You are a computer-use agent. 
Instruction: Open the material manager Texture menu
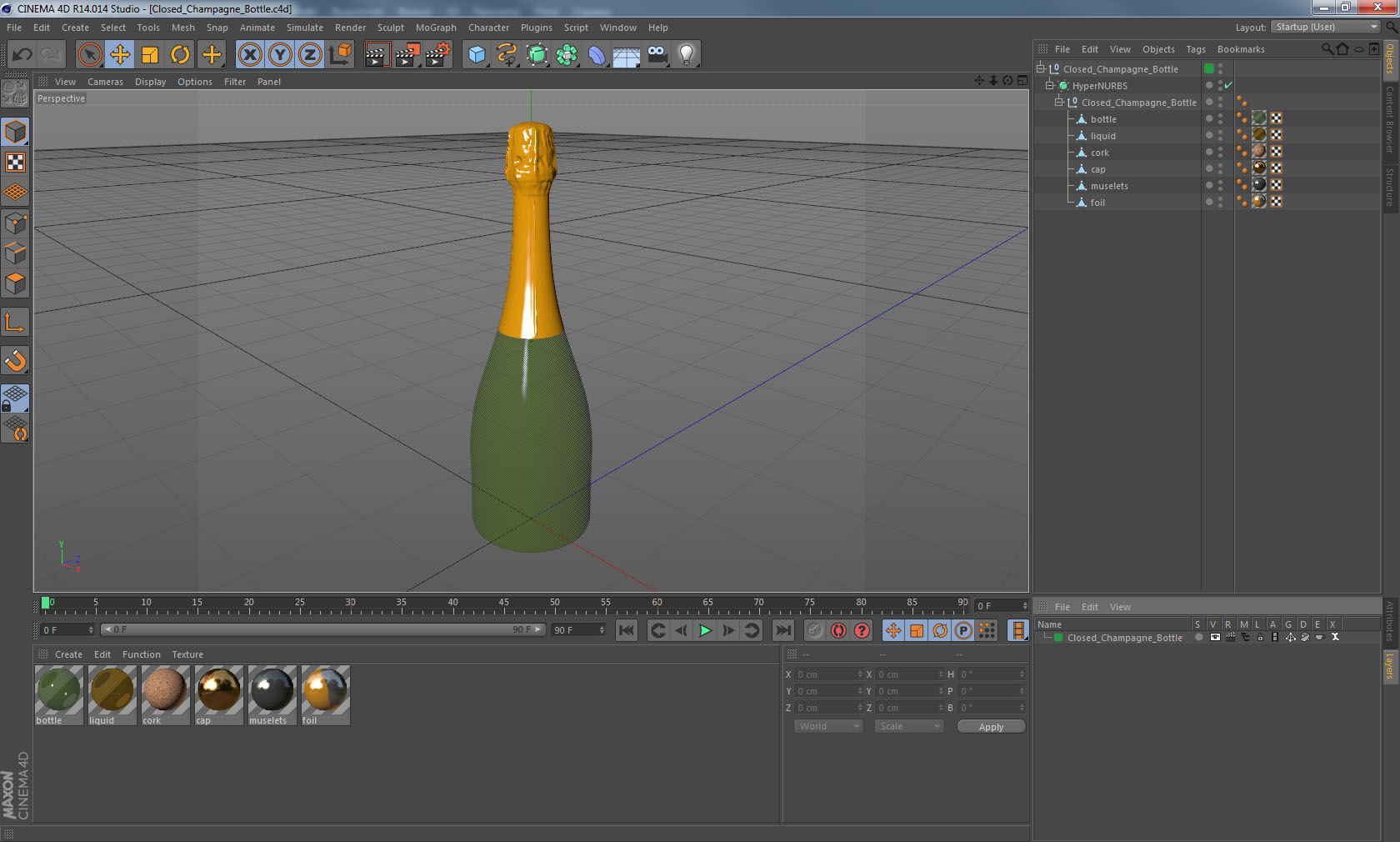187,654
